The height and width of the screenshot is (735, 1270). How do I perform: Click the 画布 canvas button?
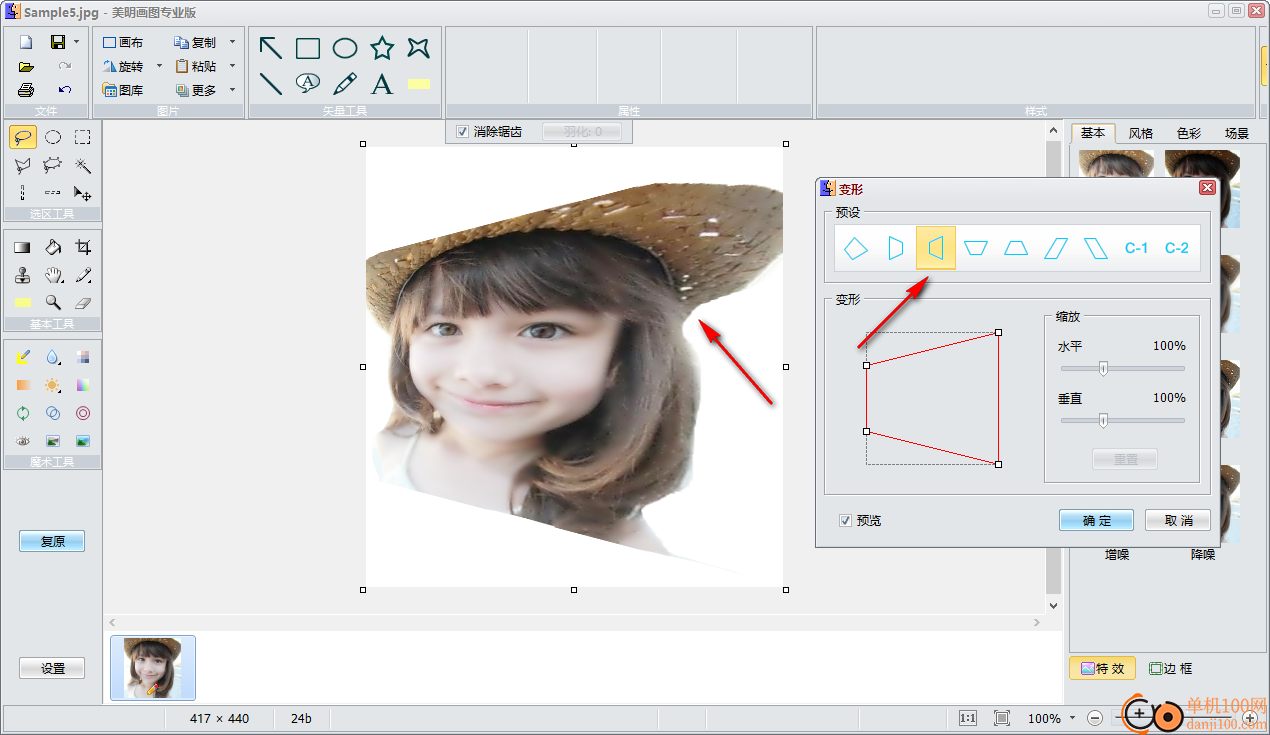(123, 42)
